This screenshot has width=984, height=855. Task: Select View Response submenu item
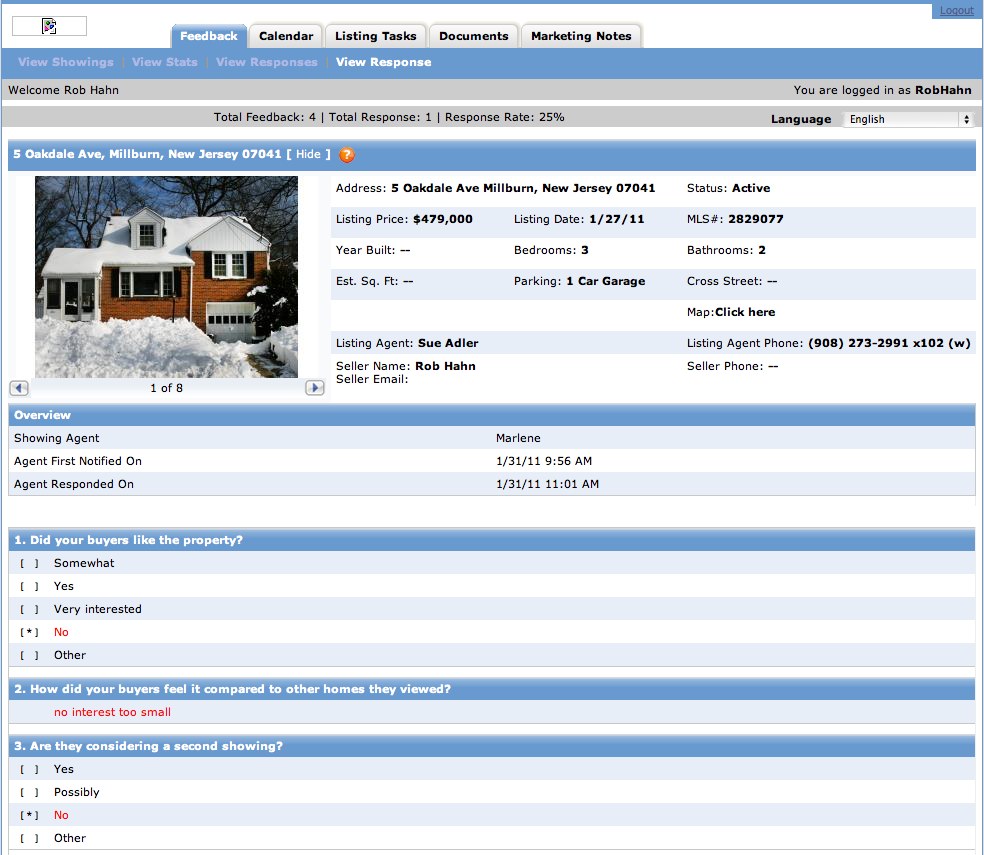(383, 62)
